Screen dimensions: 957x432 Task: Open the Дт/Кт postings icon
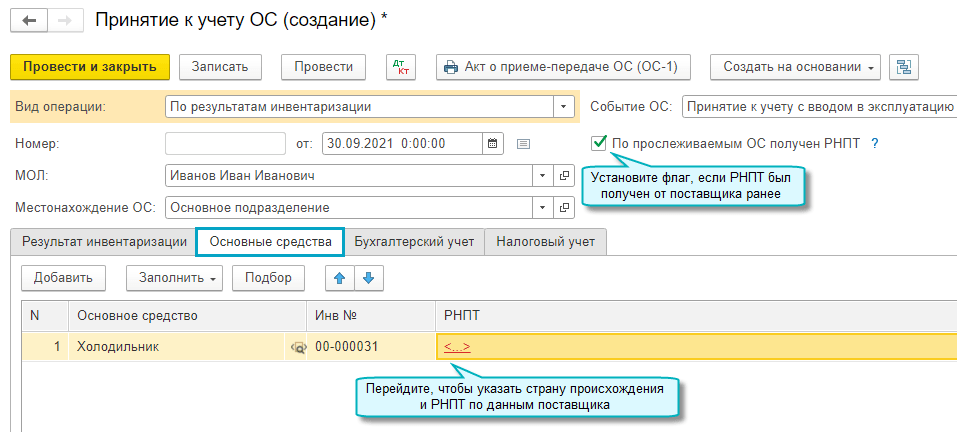400,67
